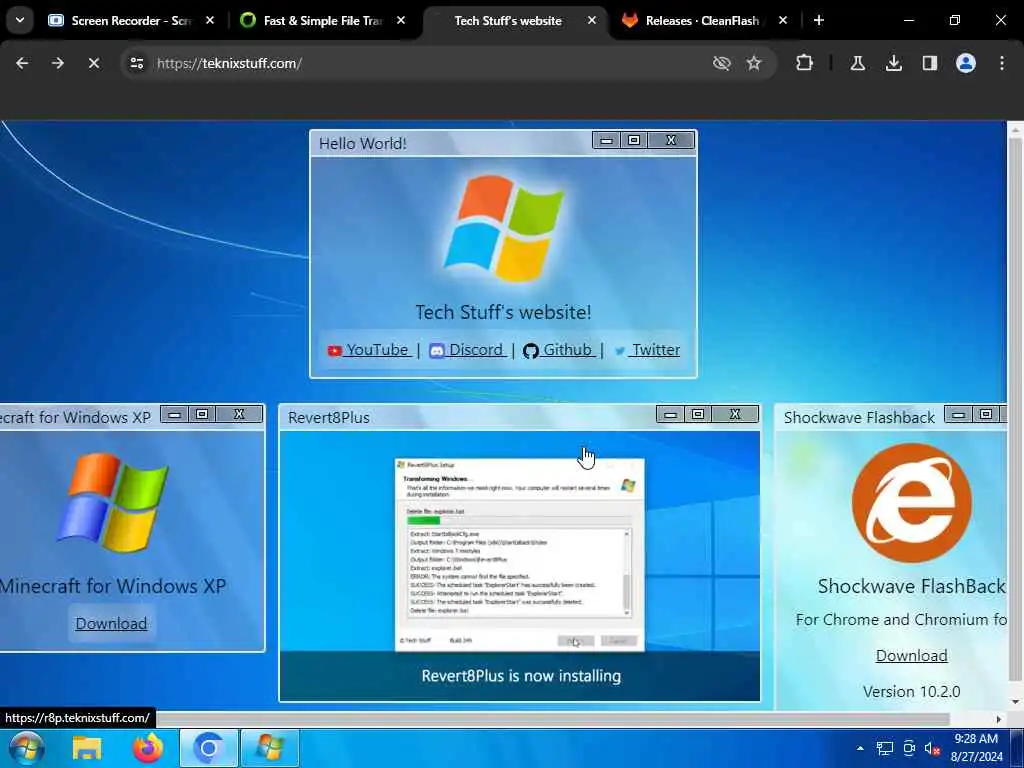Minimize the Shockwave Flashback window

tap(958, 414)
